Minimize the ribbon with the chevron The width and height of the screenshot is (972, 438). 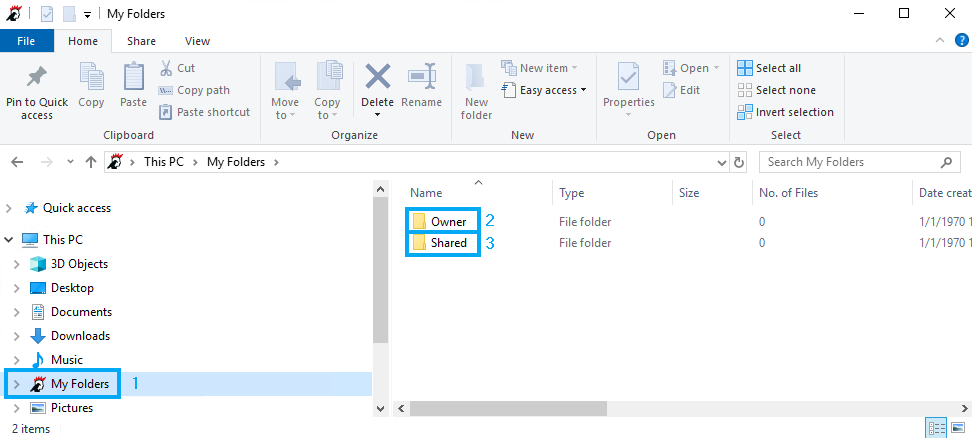(940, 41)
